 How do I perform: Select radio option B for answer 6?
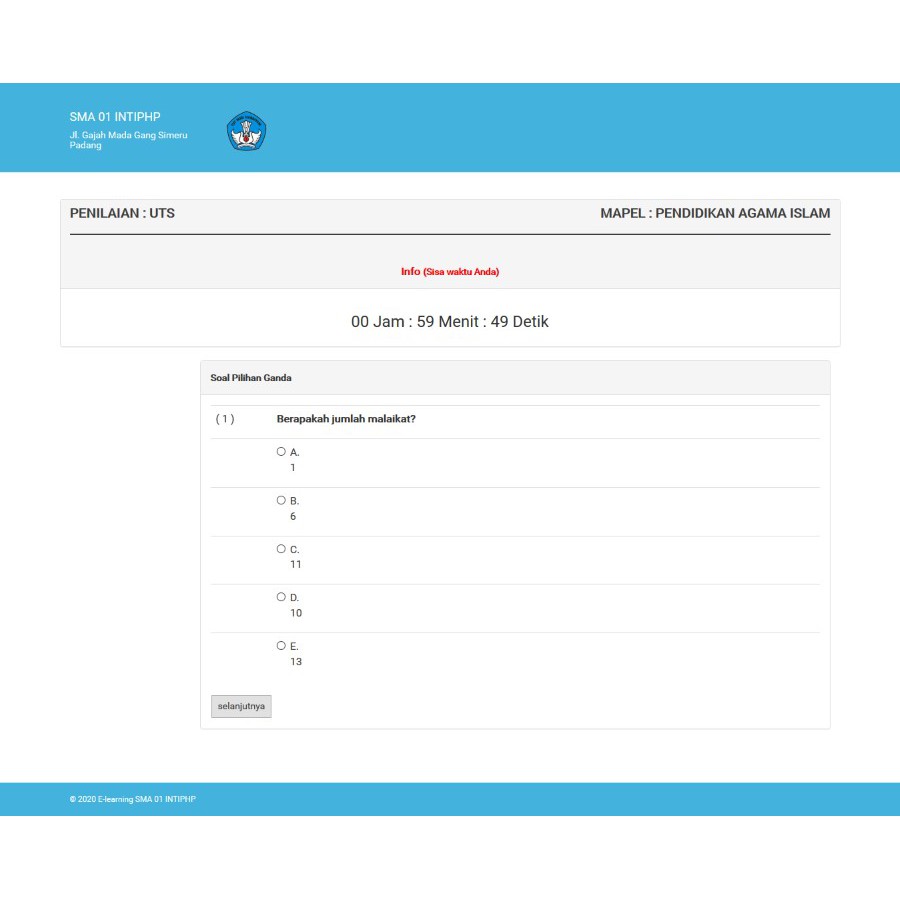pyautogui.click(x=280, y=499)
